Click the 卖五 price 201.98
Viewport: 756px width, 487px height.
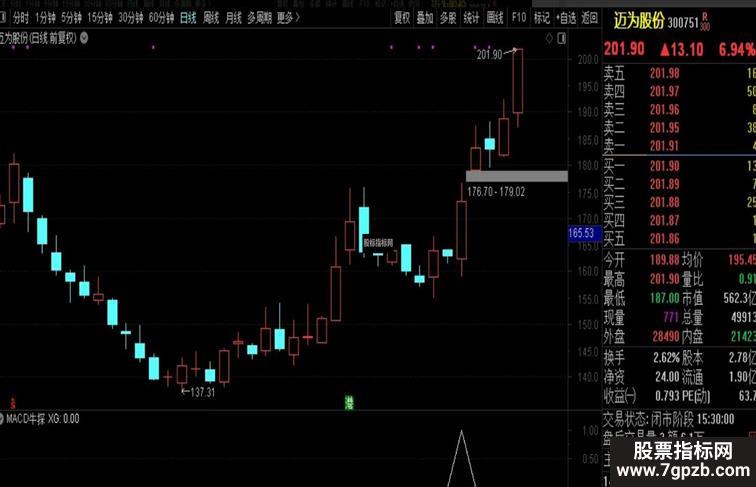pos(664,73)
